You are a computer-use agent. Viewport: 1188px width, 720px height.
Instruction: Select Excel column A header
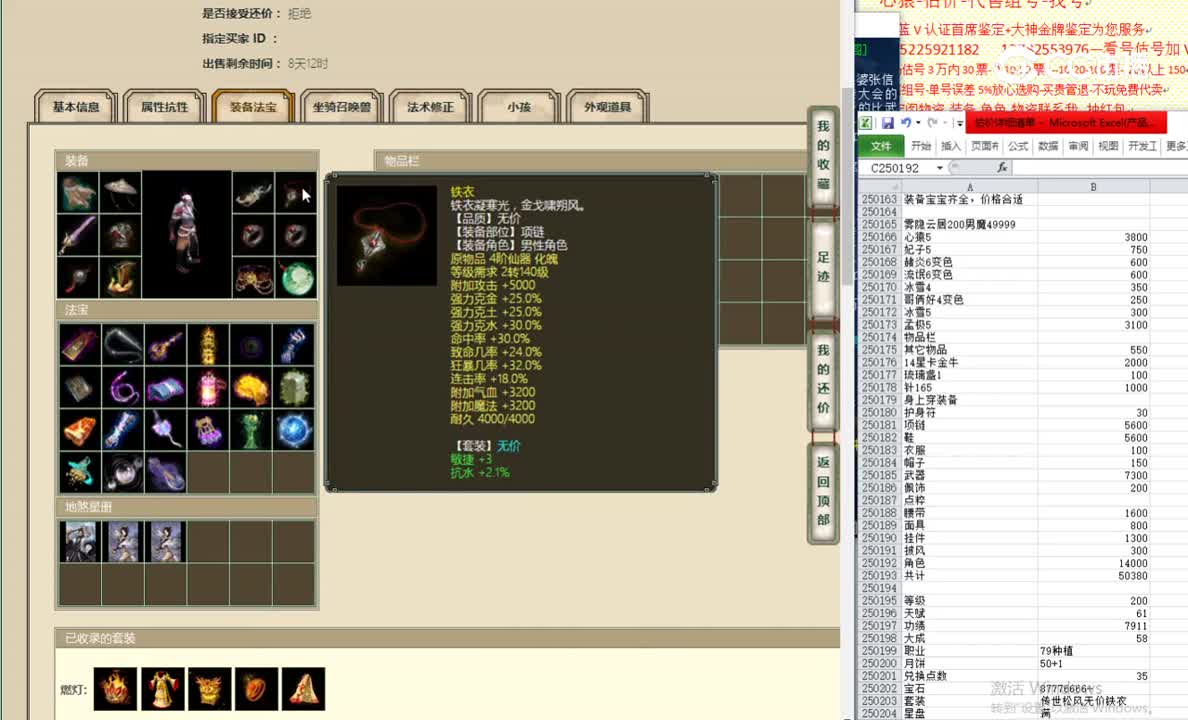969,186
